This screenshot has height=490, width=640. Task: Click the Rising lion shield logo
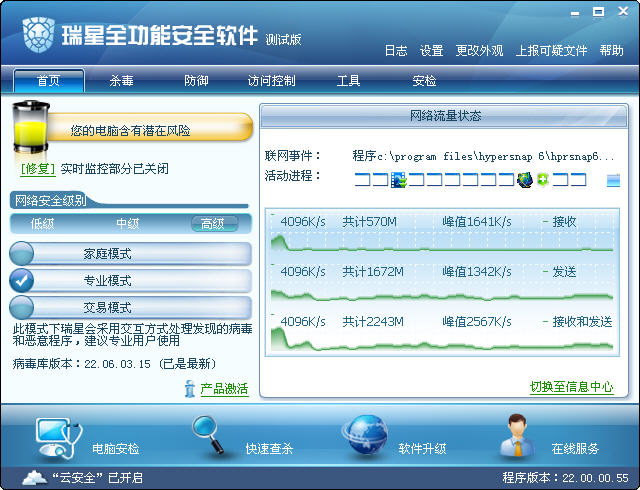click(39, 35)
